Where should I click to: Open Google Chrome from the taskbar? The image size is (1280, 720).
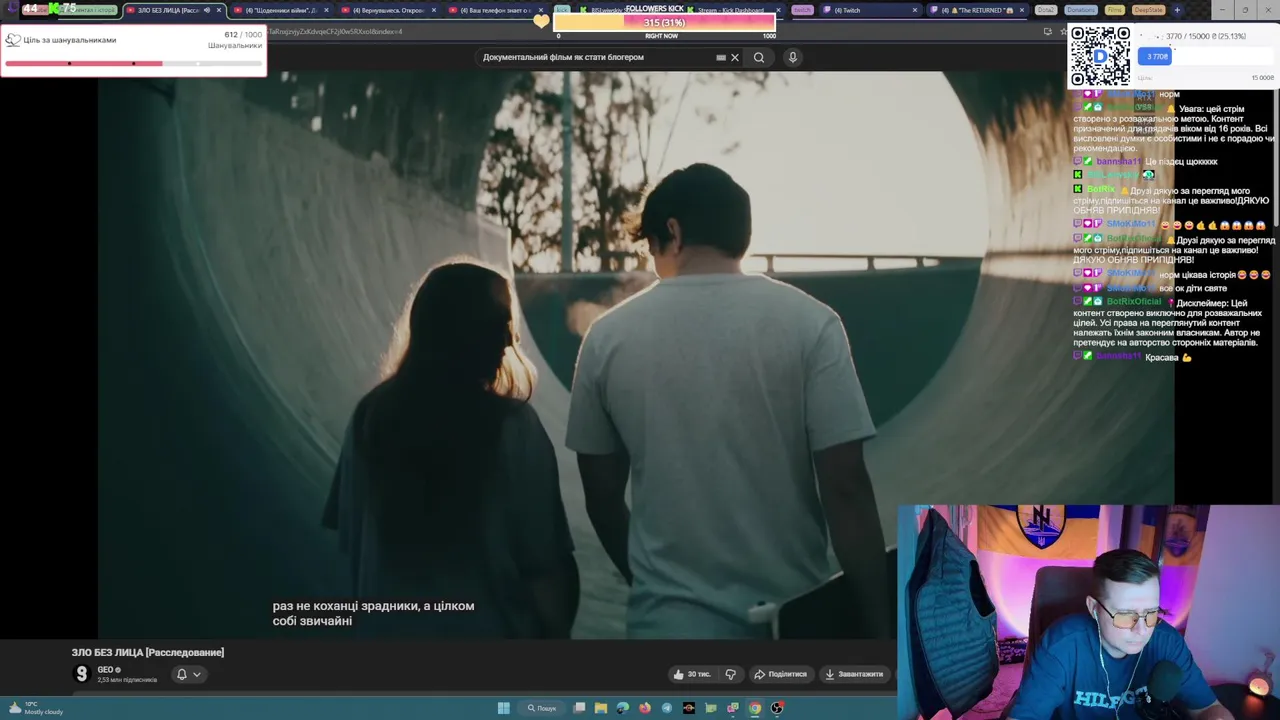tap(755, 708)
